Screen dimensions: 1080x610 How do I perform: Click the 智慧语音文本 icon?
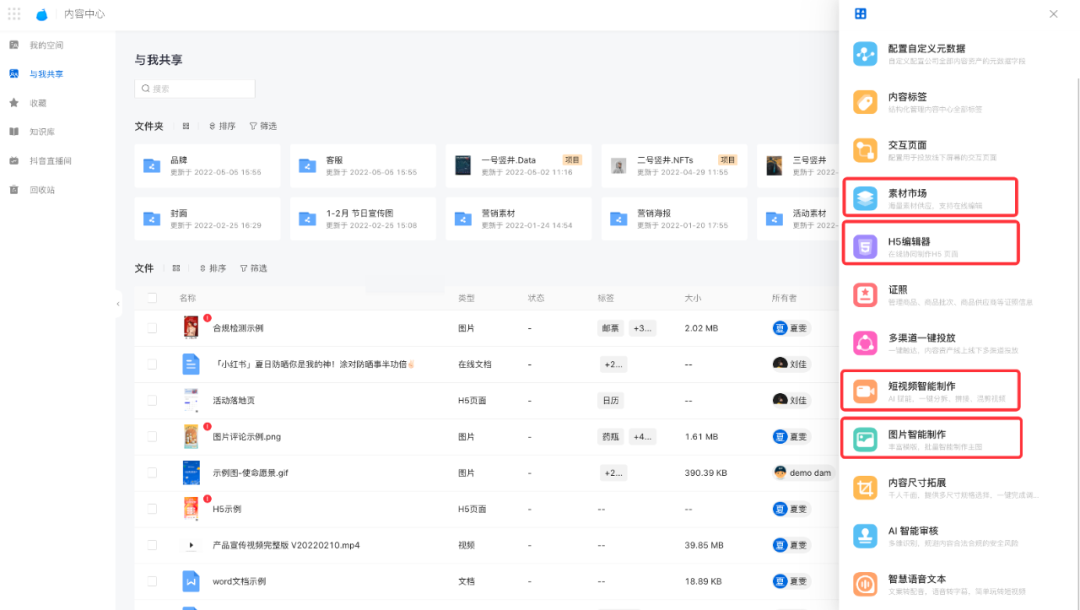tap(865, 584)
